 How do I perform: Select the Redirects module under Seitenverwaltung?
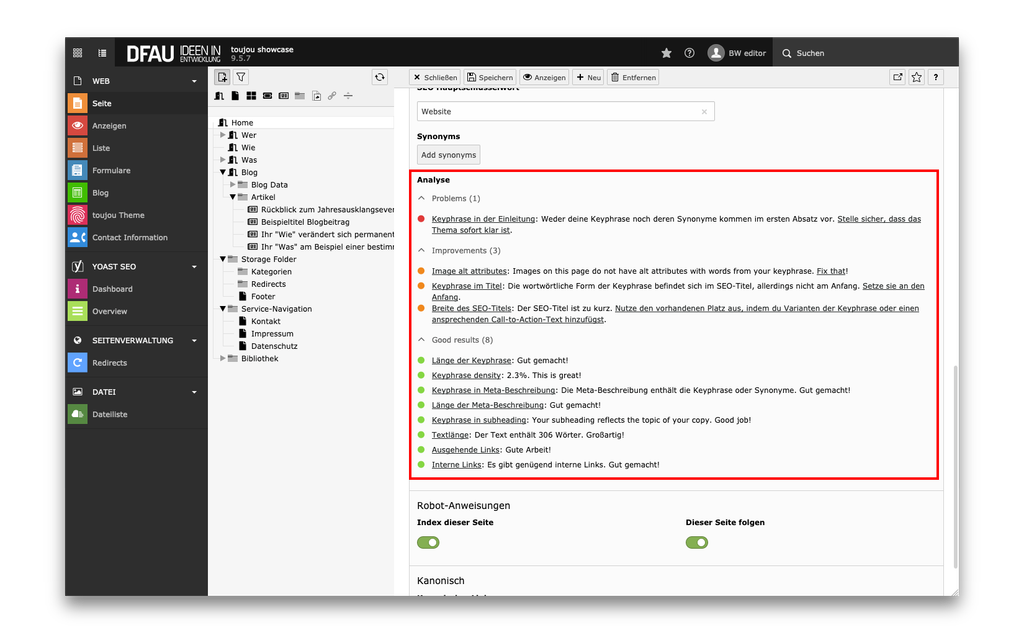[109, 363]
